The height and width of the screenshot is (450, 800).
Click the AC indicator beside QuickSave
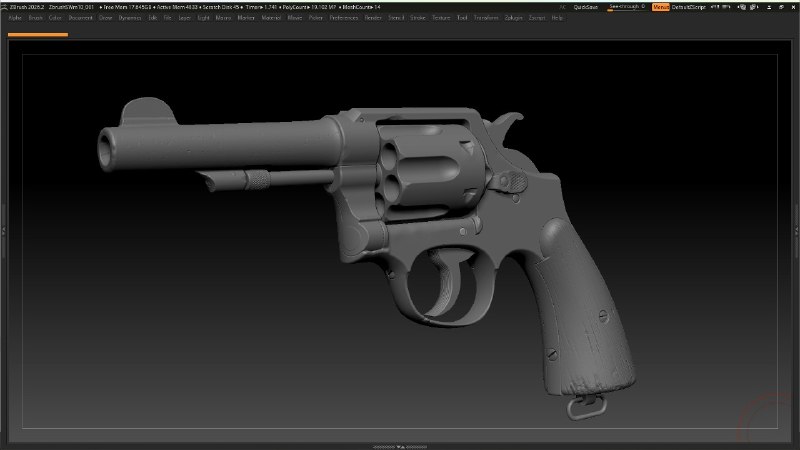[562, 7]
